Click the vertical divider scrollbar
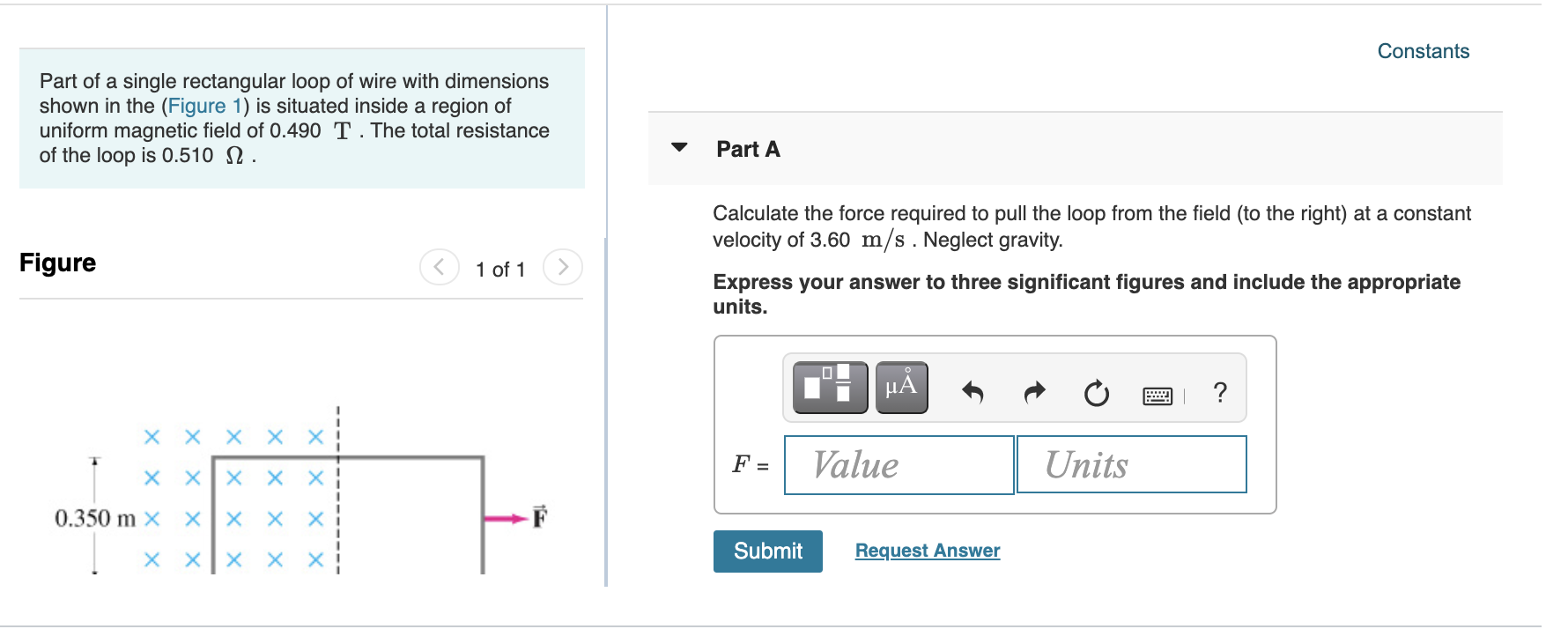 coord(606,411)
